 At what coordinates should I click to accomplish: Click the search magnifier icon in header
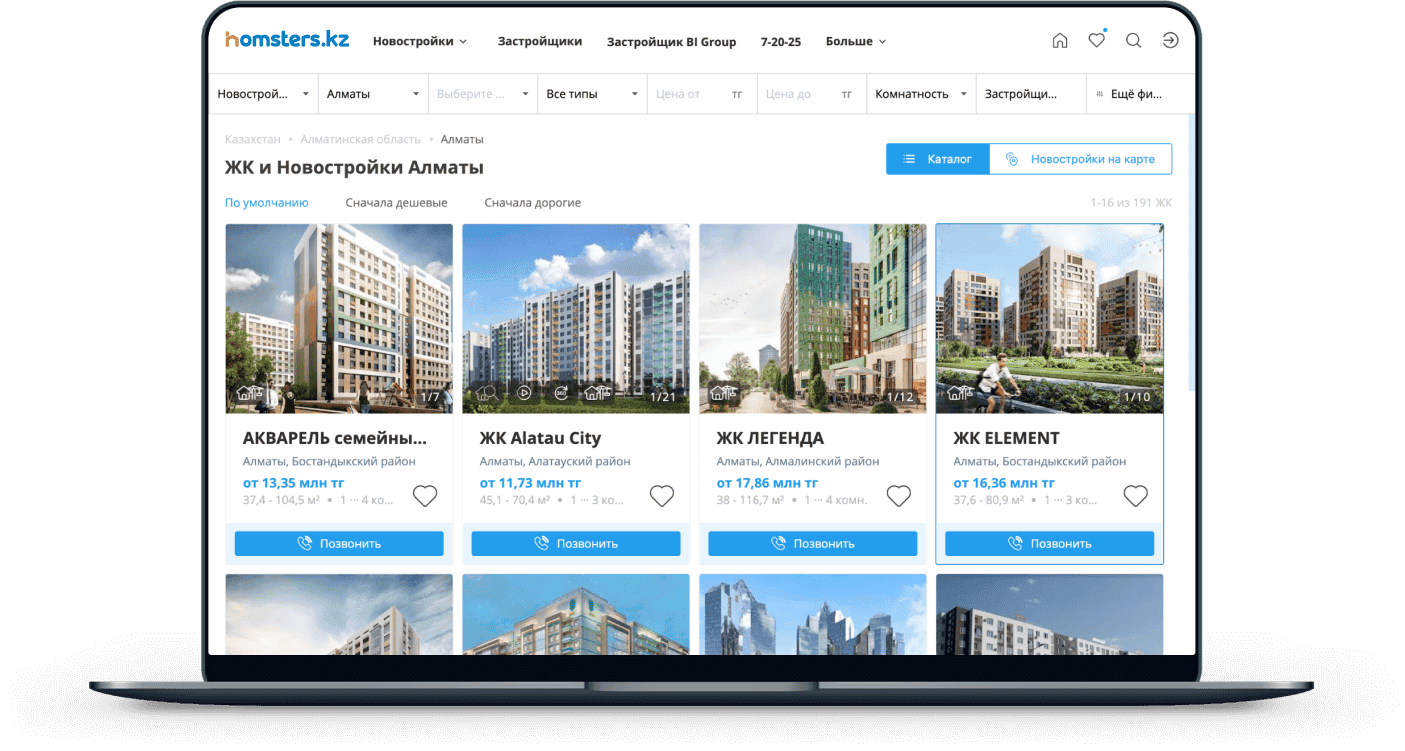pyautogui.click(x=1133, y=41)
